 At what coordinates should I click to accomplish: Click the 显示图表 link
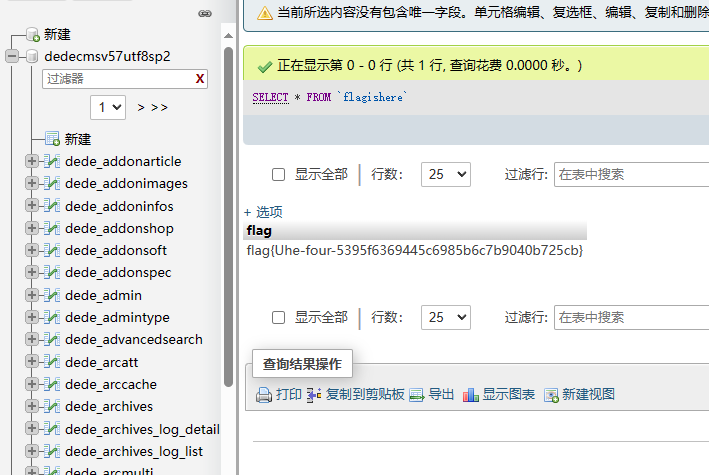(509, 394)
